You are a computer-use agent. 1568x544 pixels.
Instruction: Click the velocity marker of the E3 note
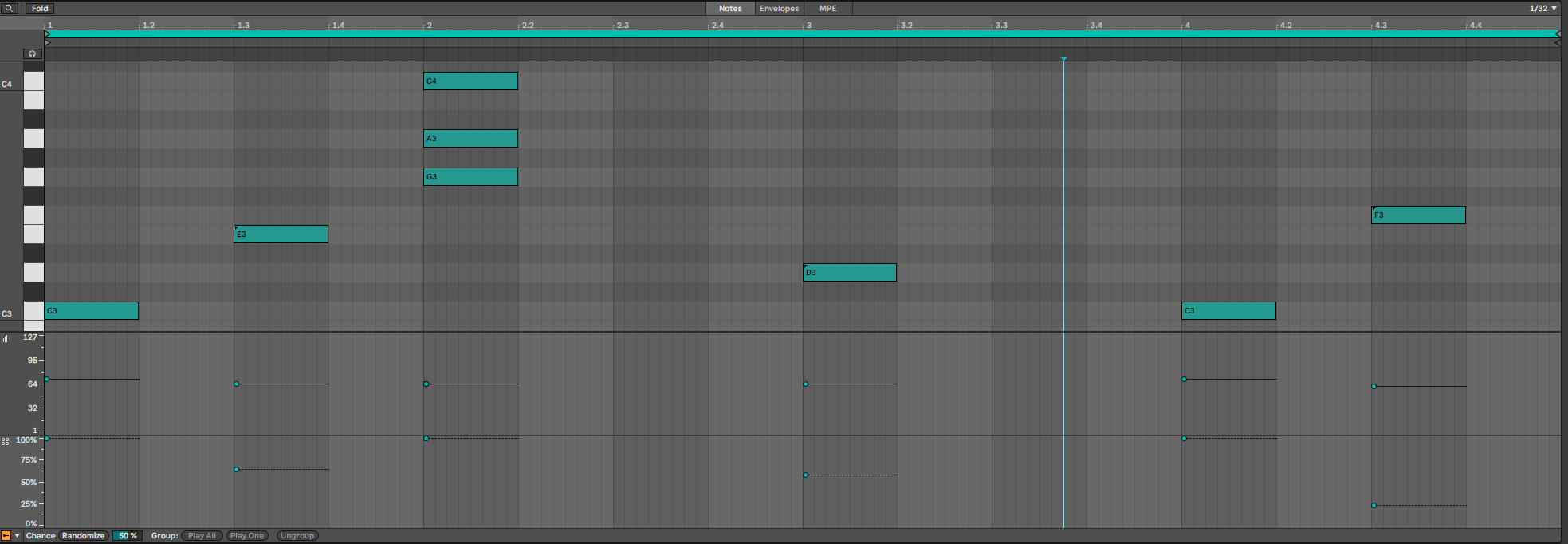tap(237, 384)
